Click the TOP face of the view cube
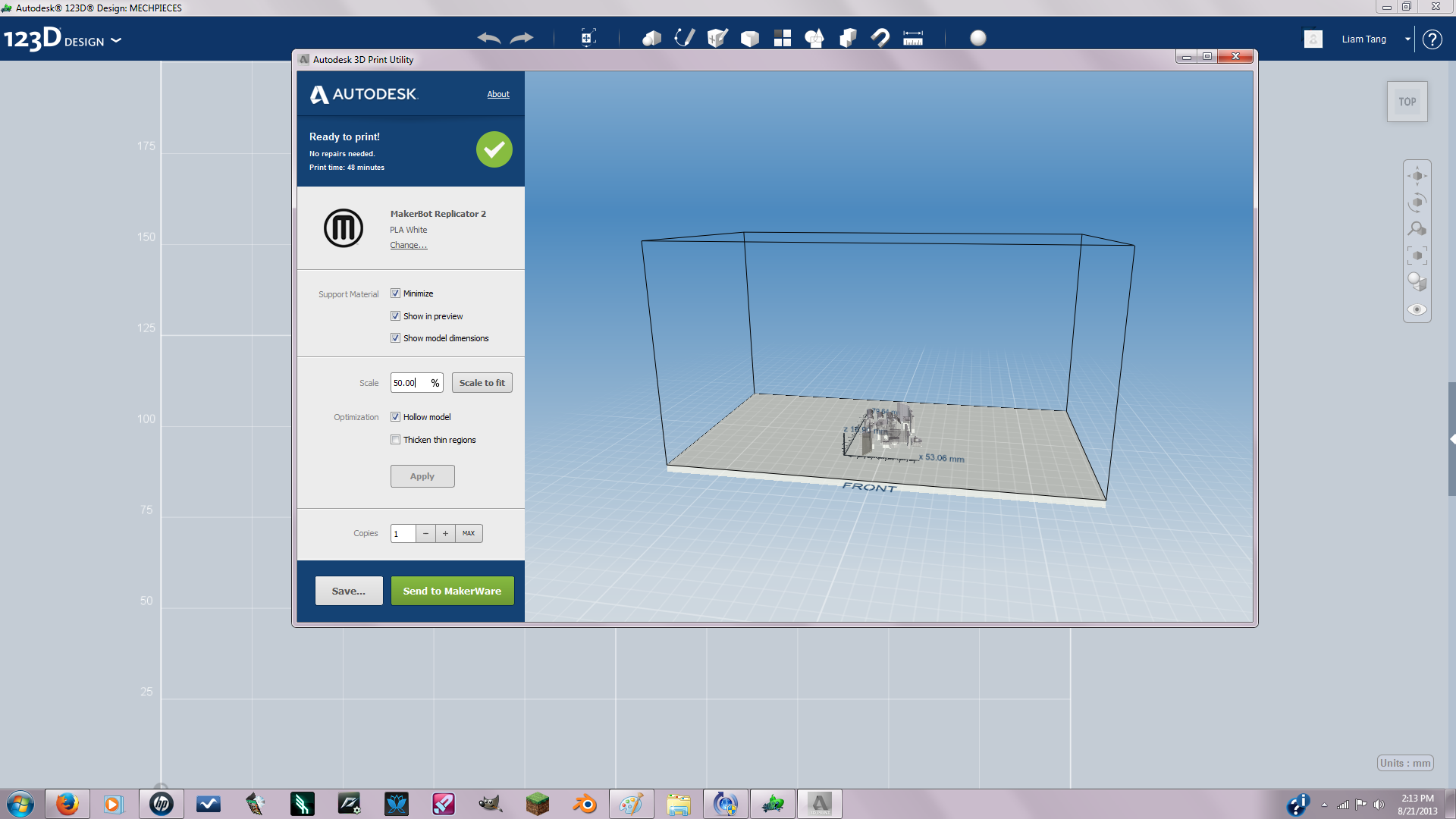Image resolution: width=1456 pixels, height=819 pixels. (1407, 102)
